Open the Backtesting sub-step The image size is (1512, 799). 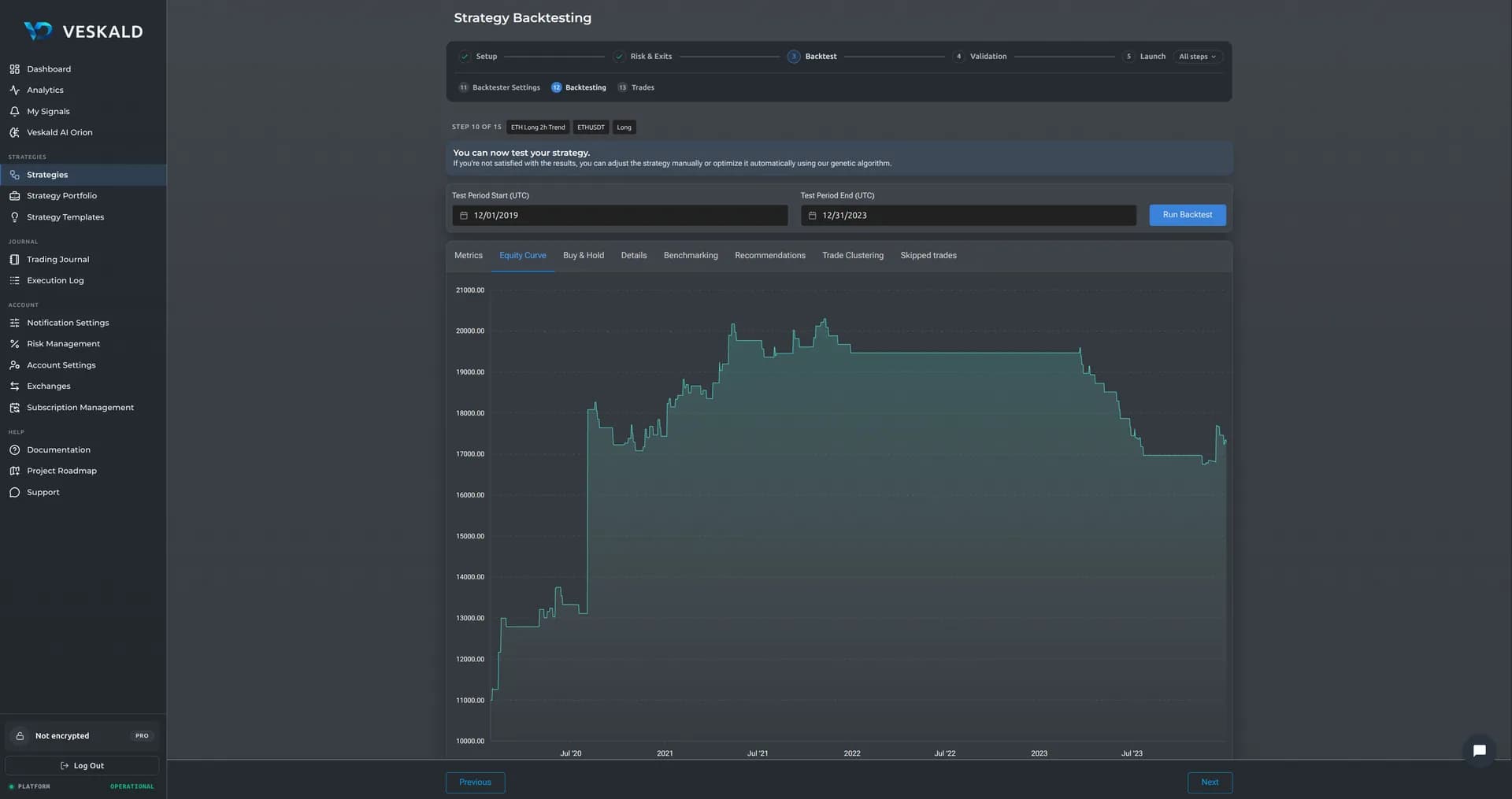[x=579, y=87]
